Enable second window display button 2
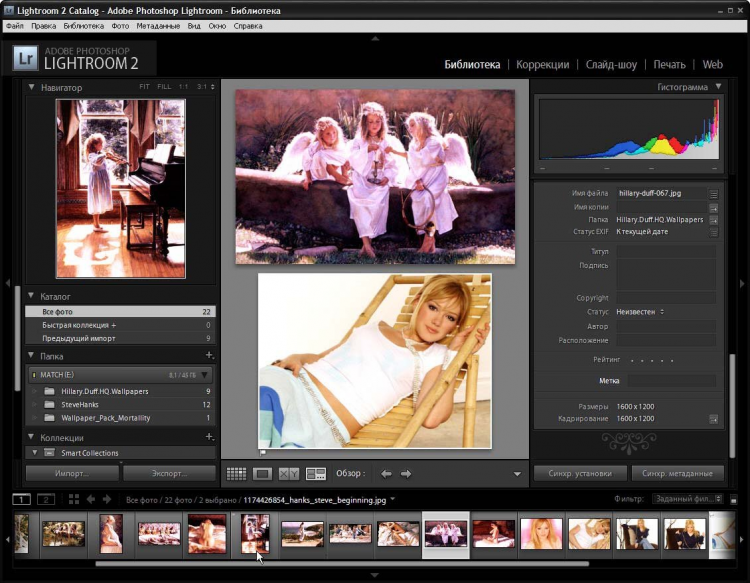 46,499
